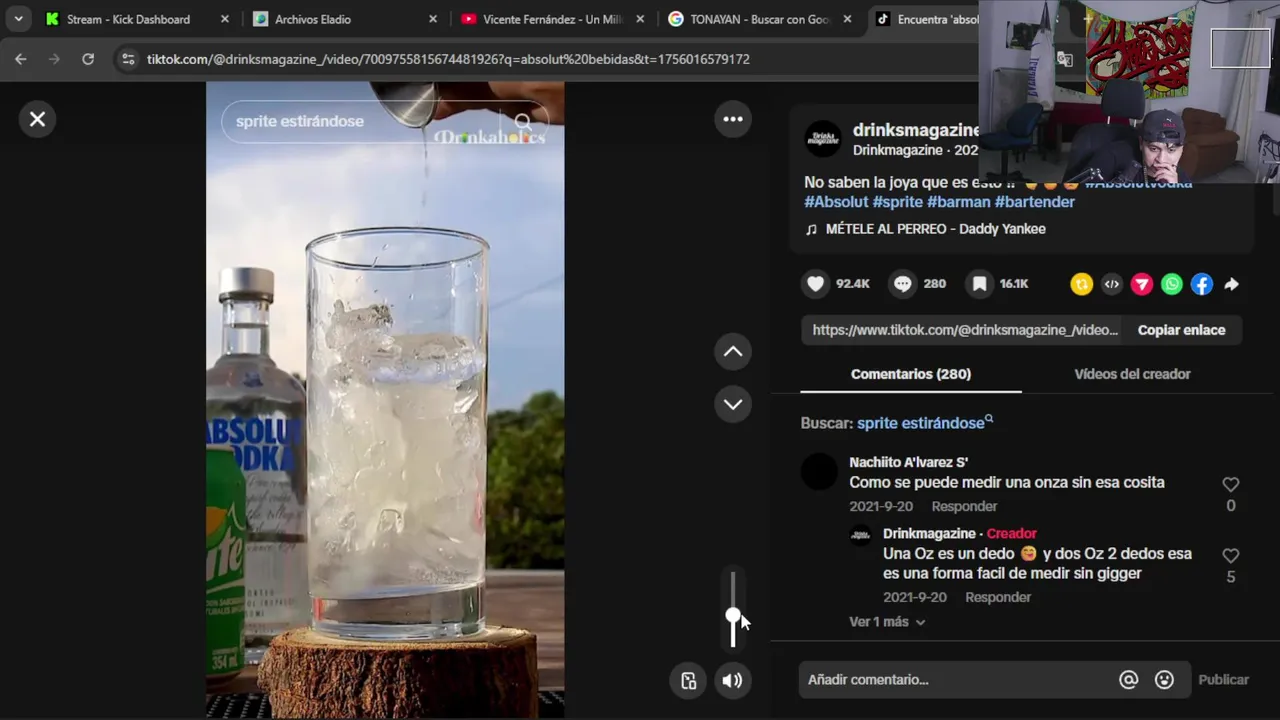Open emoji picker in comment box
Viewport: 1280px width, 720px height.
[x=1164, y=680]
